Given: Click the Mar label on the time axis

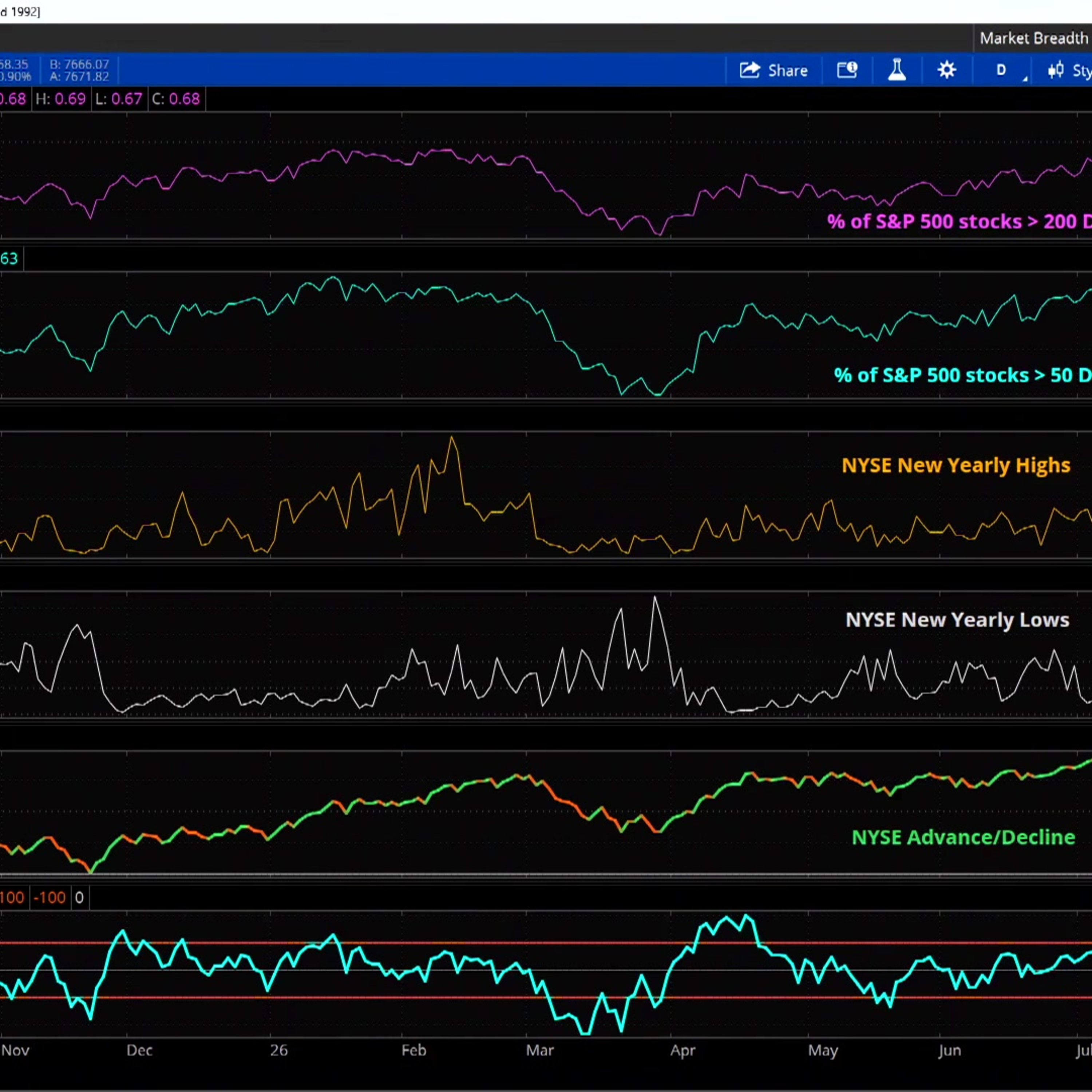Looking at the screenshot, I should coord(540,1050).
